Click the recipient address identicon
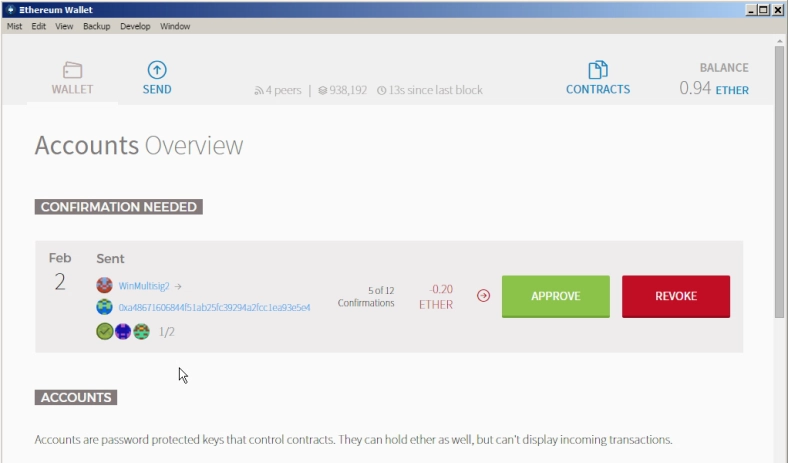788x463 pixels. coord(105,307)
